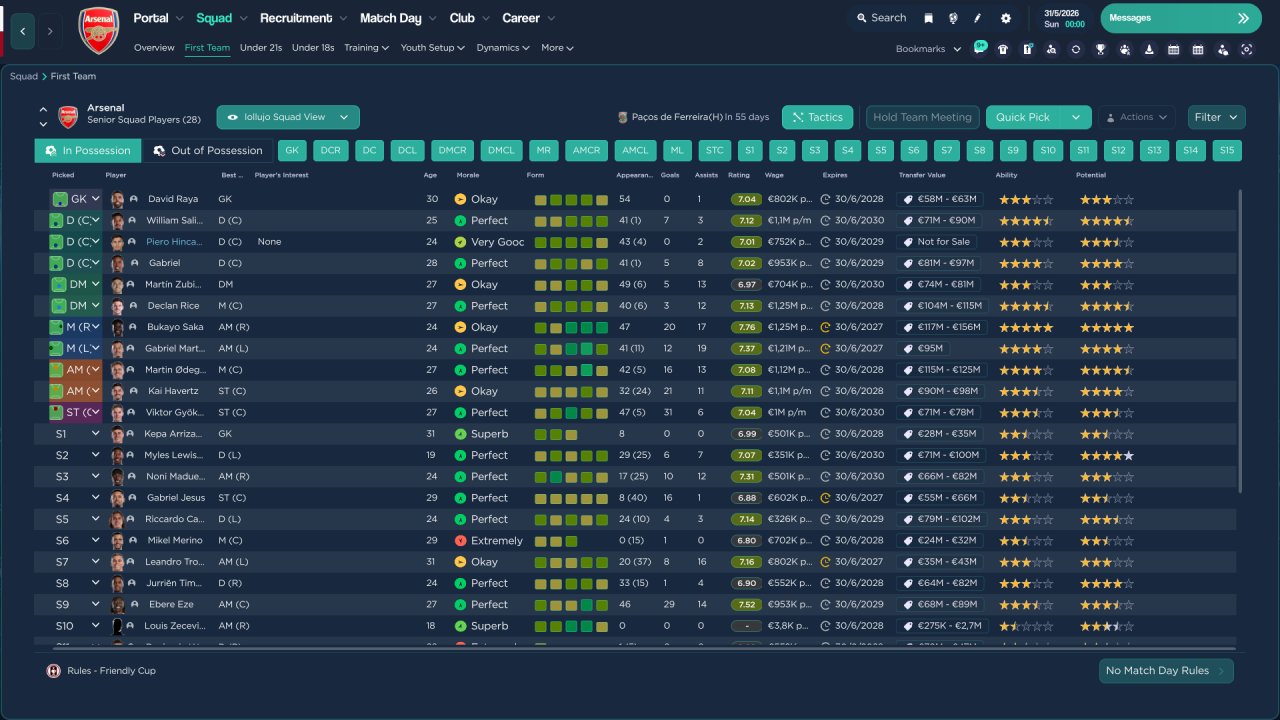Image resolution: width=1280 pixels, height=720 pixels.
Task: Click the kit shirt bookmark icon
Action: [1003, 49]
